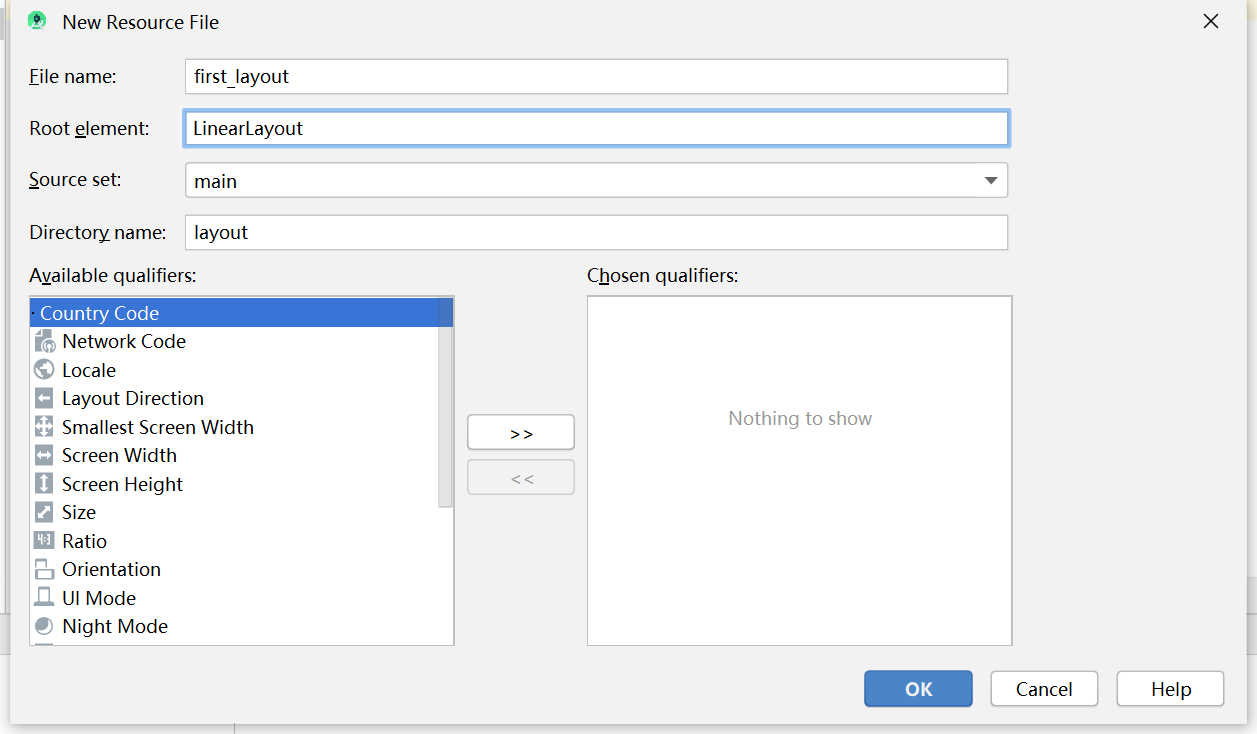The width and height of the screenshot is (1257, 734).
Task: Click the Night Mode moon icon
Action: click(x=44, y=626)
